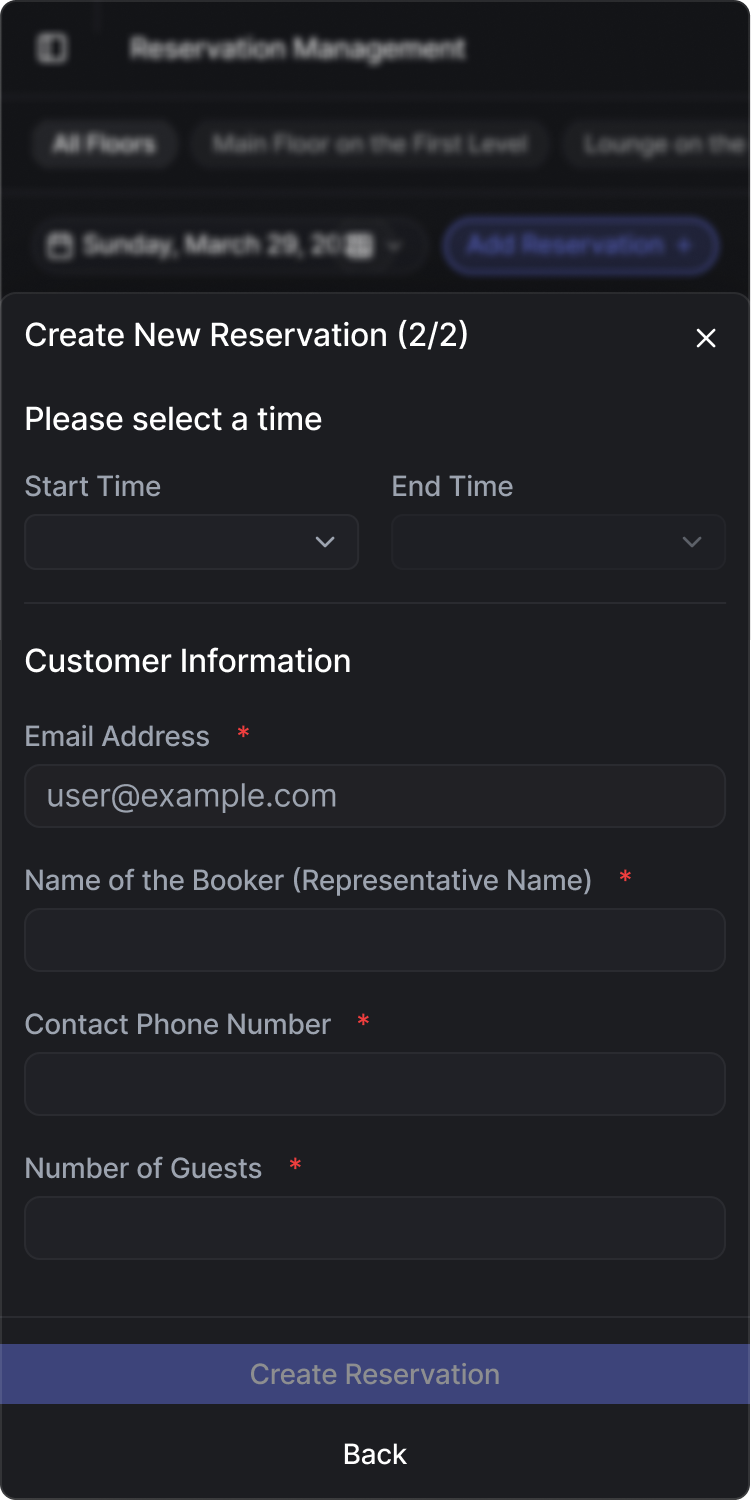Click the plus icon on Add Reservation
751x1501 pixels.
pyautogui.click(x=685, y=246)
